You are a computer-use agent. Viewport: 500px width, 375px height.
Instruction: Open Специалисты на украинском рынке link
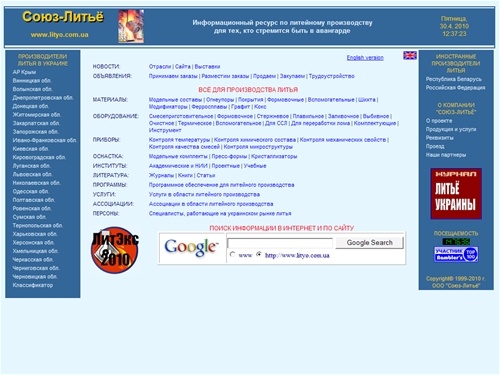point(220,214)
